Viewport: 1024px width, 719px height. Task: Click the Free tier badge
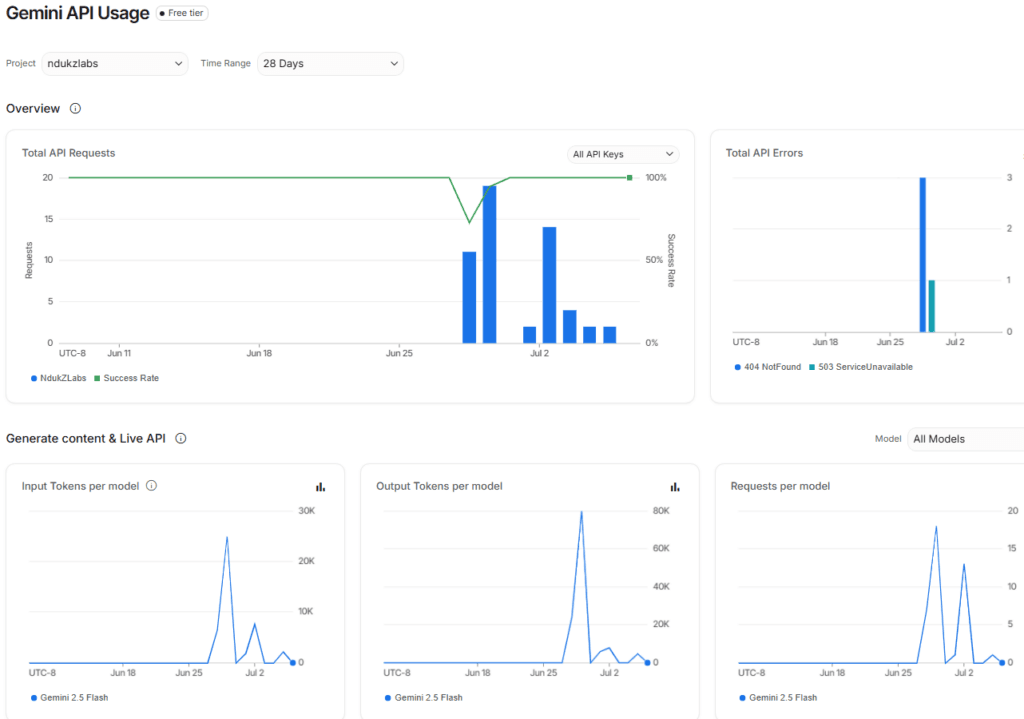(x=182, y=13)
